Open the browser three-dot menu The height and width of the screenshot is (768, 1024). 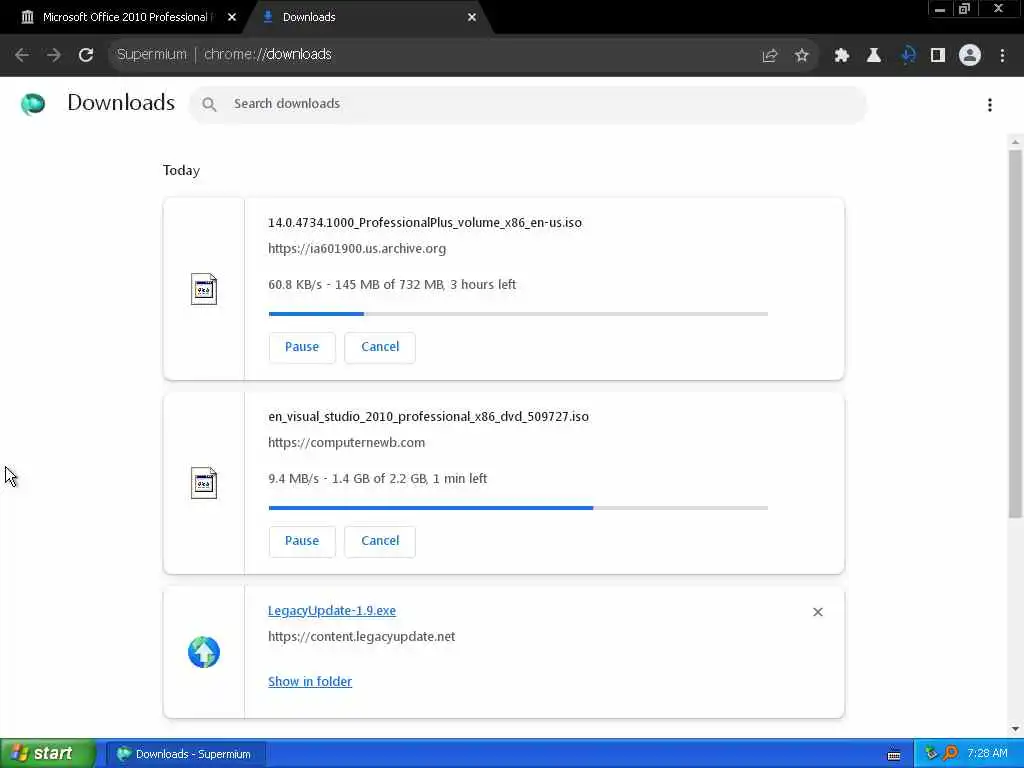coord(1002,56)
